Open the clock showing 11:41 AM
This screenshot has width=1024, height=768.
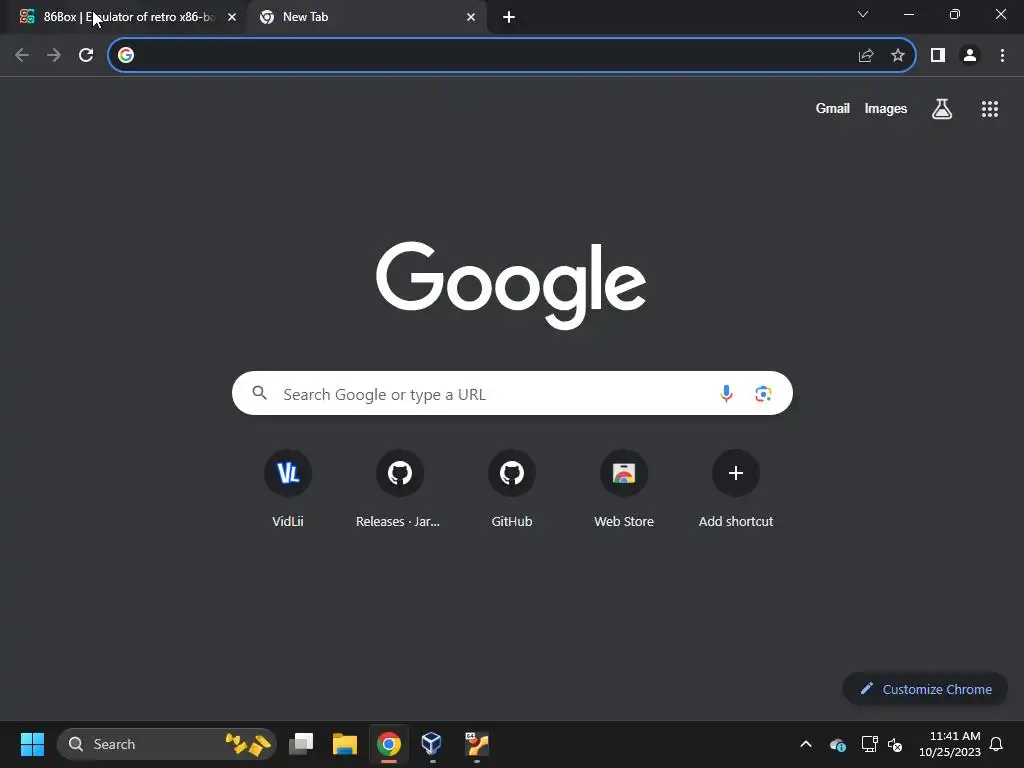(950, 744)
